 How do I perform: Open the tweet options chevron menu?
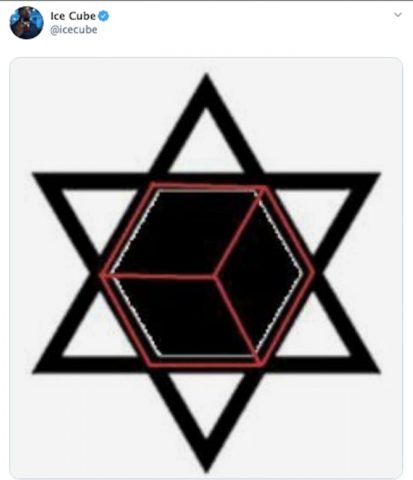tap(398, 15)
